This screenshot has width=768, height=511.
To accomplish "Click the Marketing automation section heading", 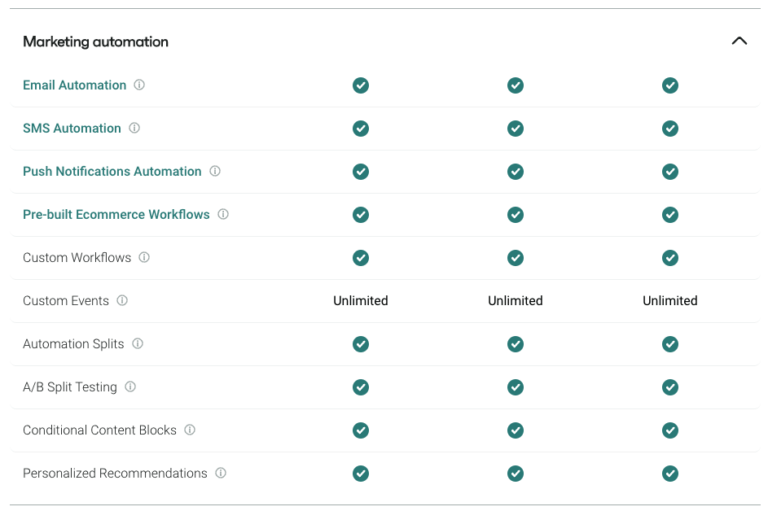I will click(96, 42).
